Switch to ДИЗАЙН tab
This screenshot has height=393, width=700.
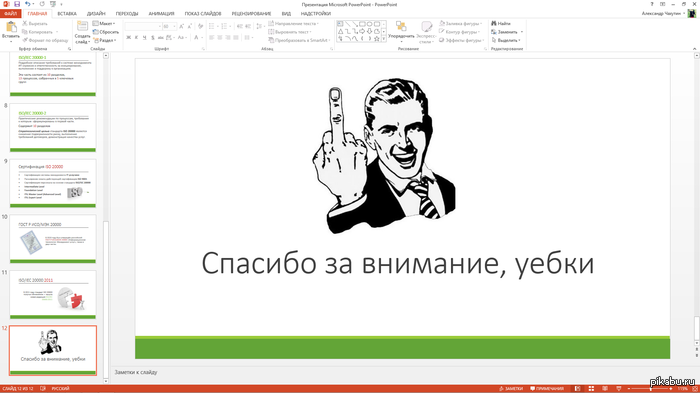tap(96, 13)
